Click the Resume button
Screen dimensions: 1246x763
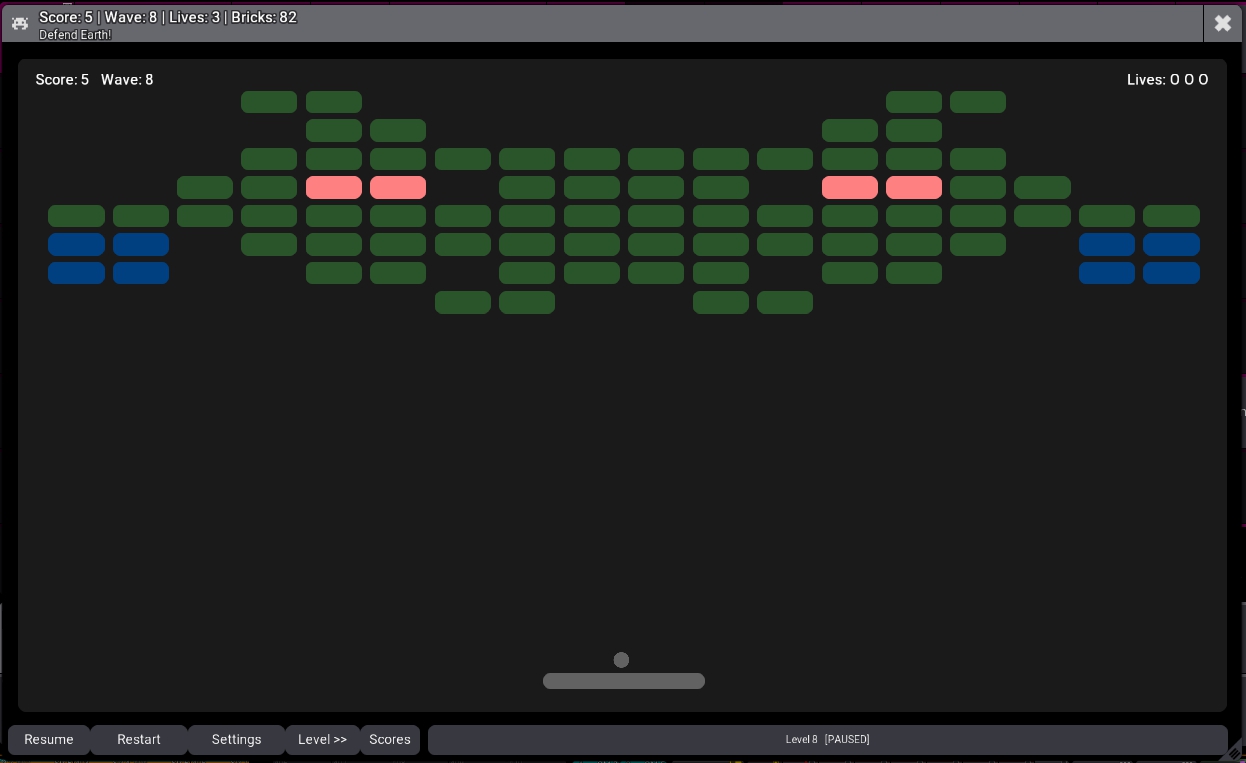pos(49,740)
